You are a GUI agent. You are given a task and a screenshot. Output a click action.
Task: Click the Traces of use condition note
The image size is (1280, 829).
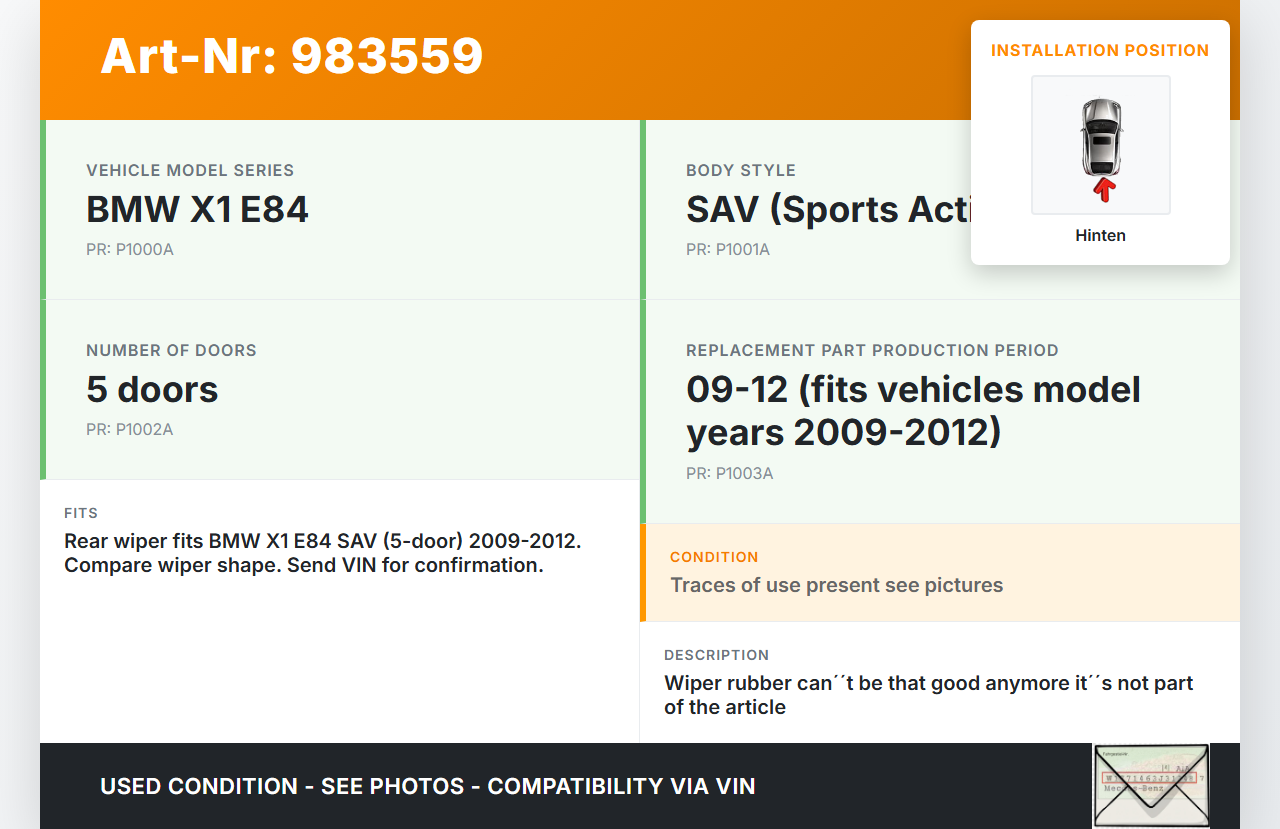point(836,585)
